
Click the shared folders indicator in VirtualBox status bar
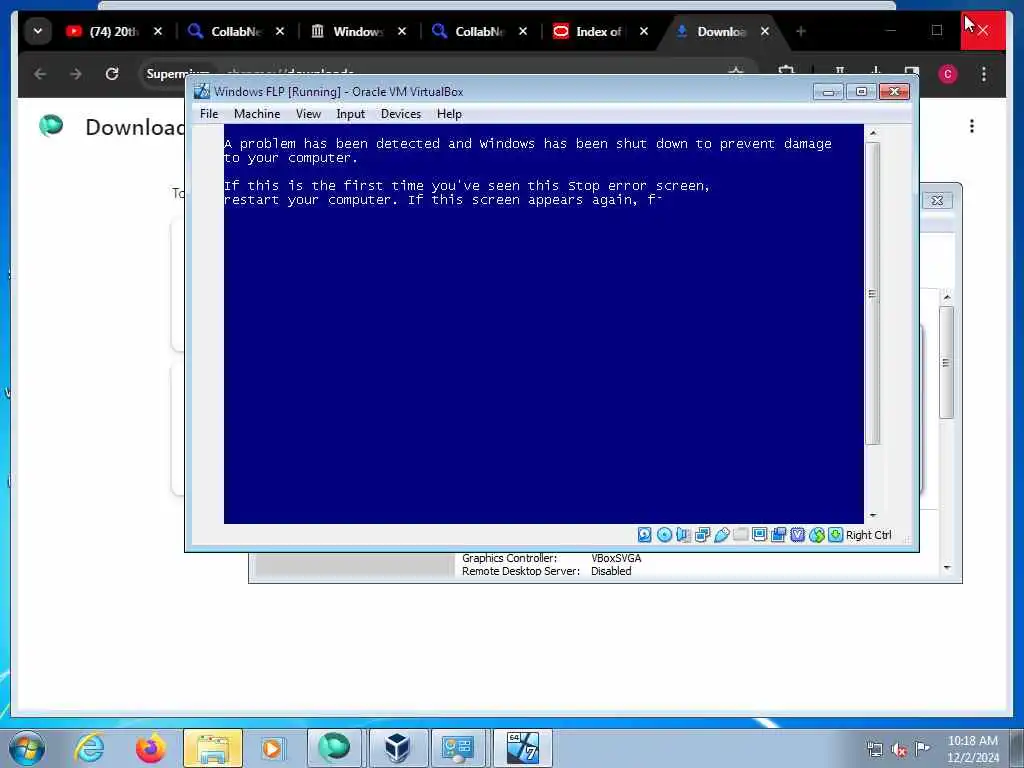coord(741,535)
